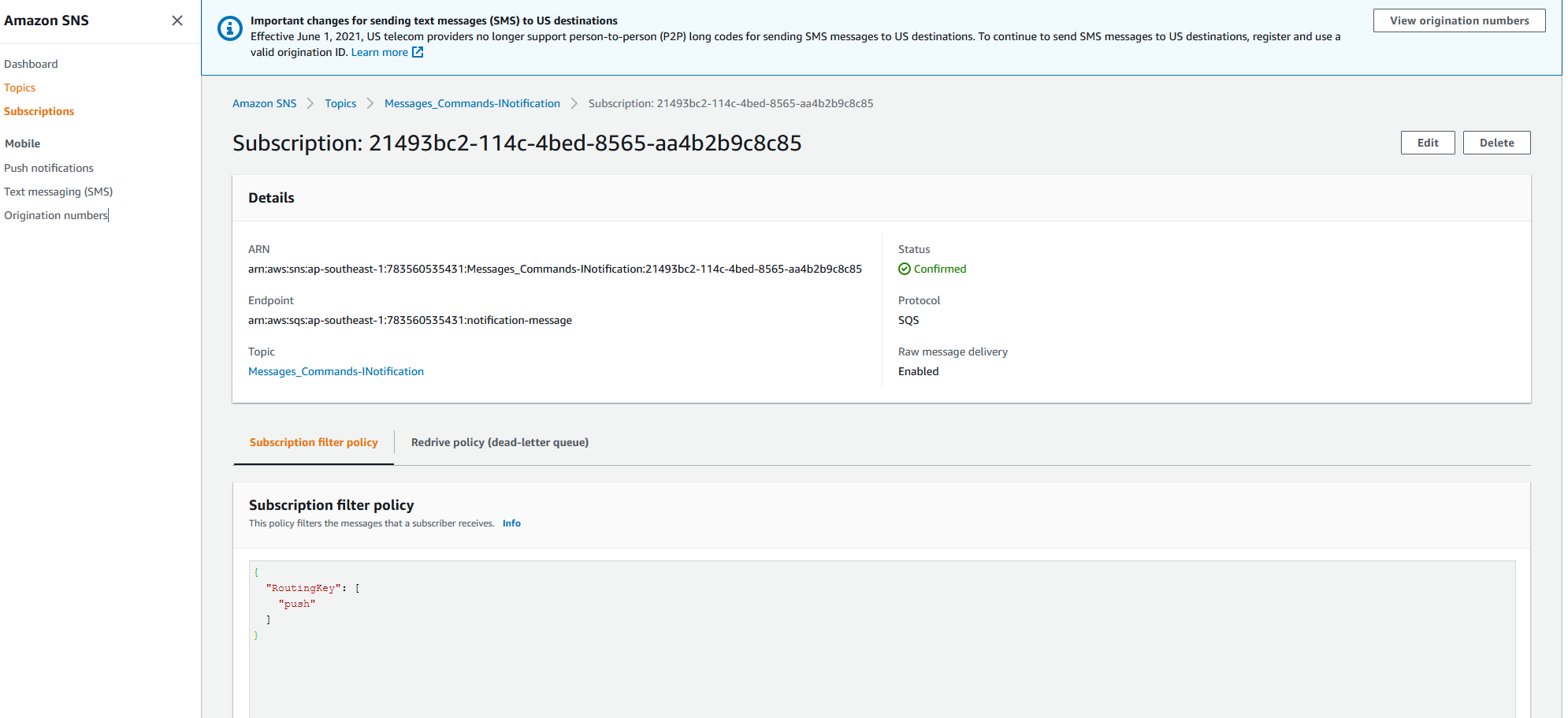The image size is (1568, 718).
Task: Click Topics breadcrumb link
Action: pyautogui.click(x=340, y=103)
